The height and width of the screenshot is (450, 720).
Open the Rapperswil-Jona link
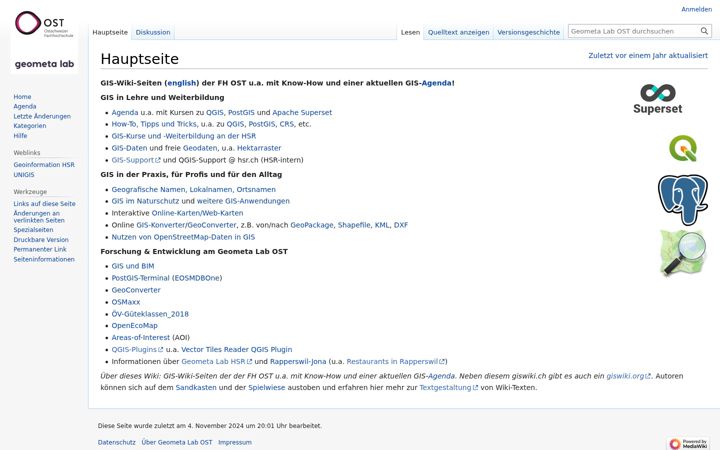click(x=298, y=361)
